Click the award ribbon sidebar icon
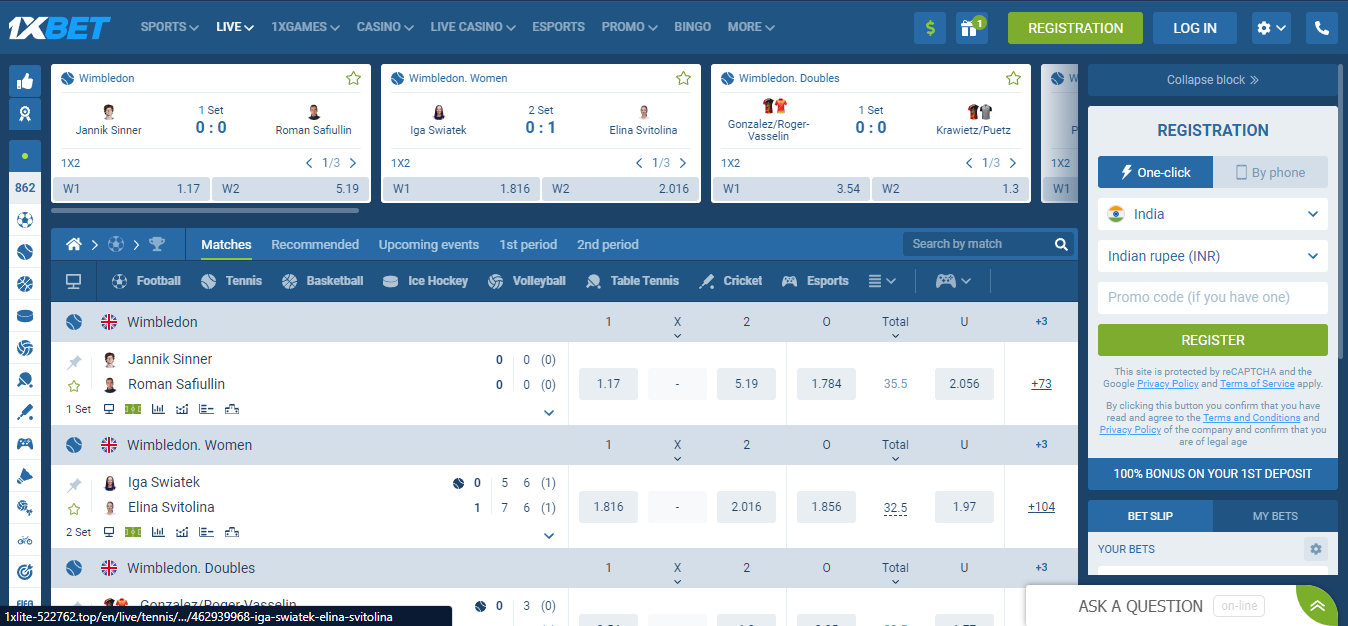The height and width of the screenshot is (626, 1348). pyautogui.click(x=25, y=114)
